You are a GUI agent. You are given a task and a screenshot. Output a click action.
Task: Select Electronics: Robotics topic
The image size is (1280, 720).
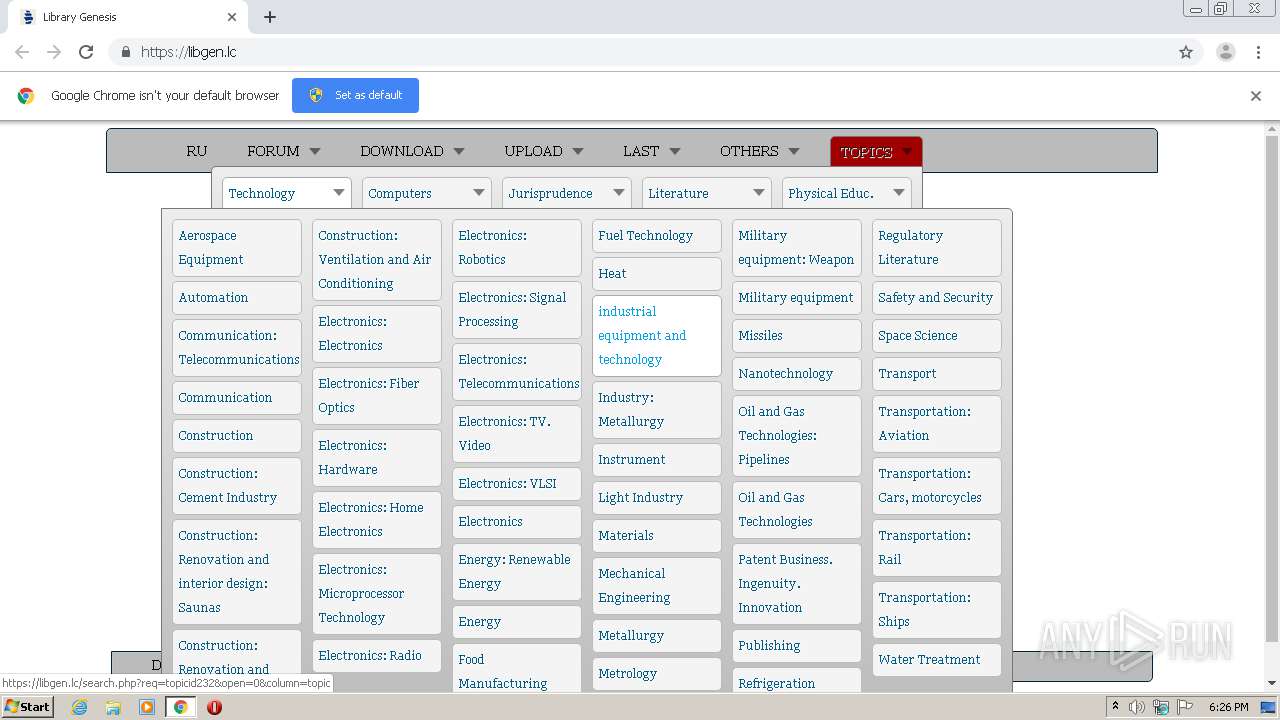point(517,248)
